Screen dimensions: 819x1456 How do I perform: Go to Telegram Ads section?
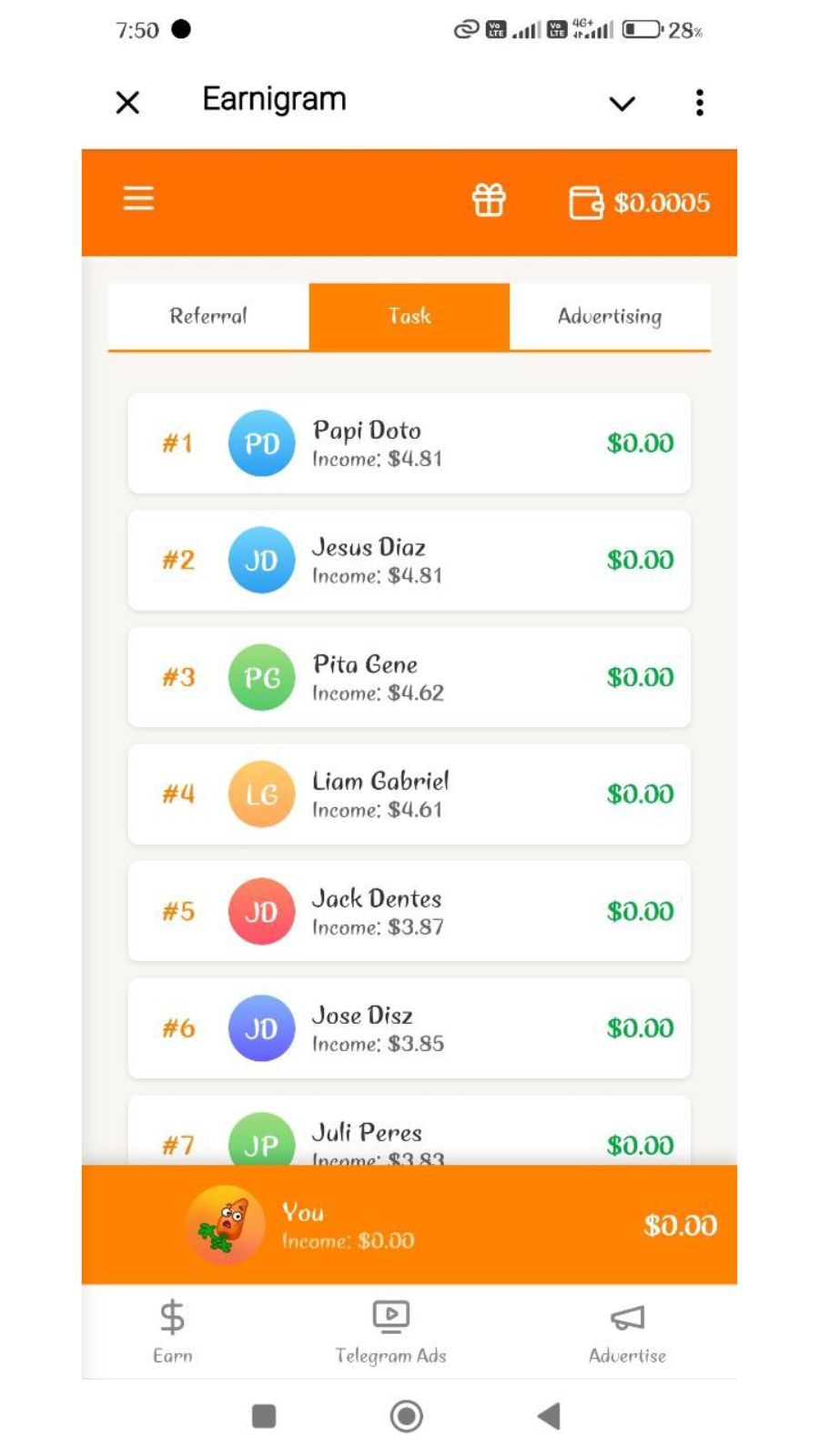[x=391, y=1330]
